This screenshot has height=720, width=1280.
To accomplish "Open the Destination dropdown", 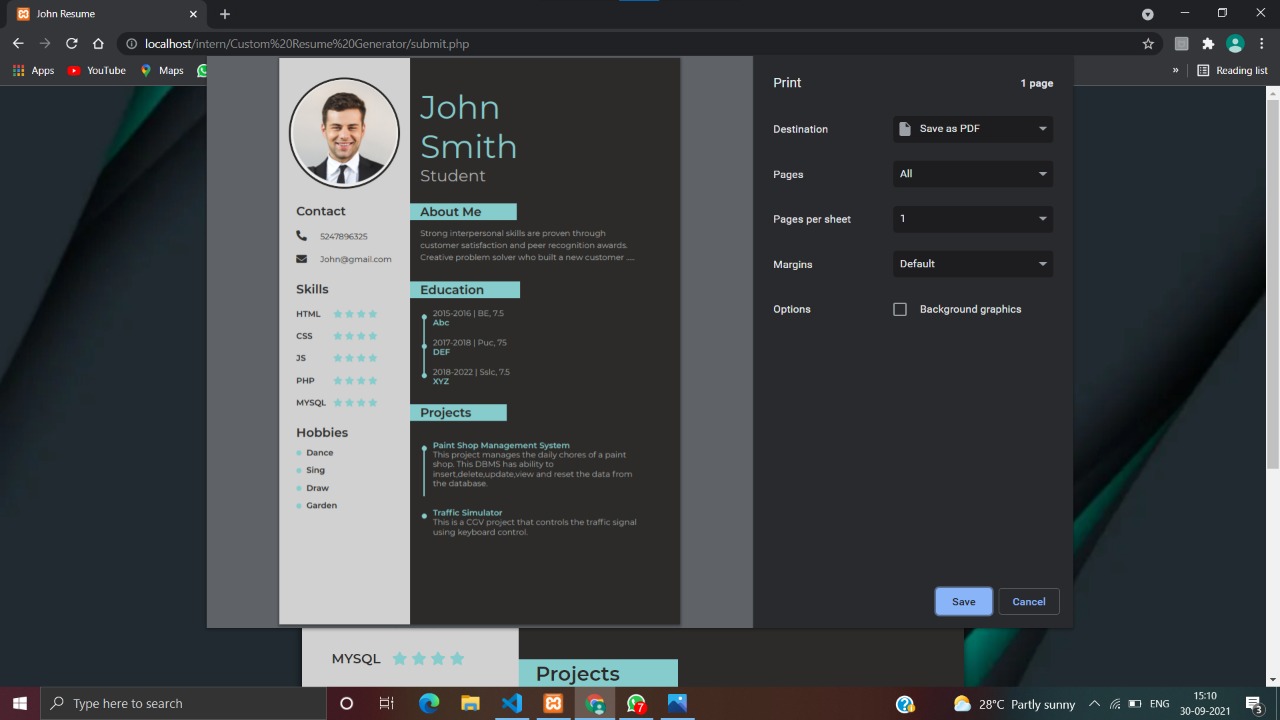I will [x=973, y=129].
